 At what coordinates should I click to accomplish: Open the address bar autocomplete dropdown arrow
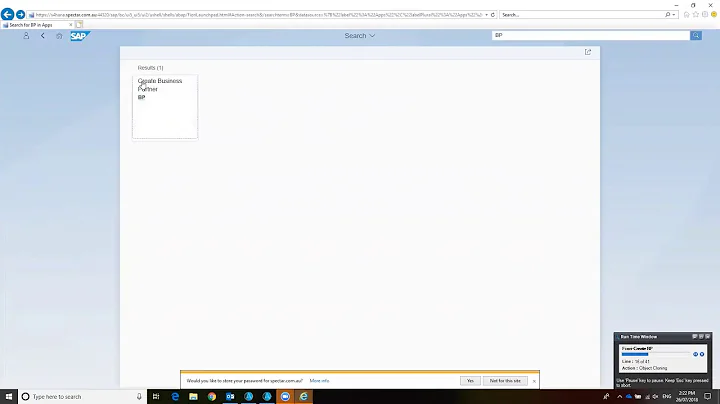[486, 15]
